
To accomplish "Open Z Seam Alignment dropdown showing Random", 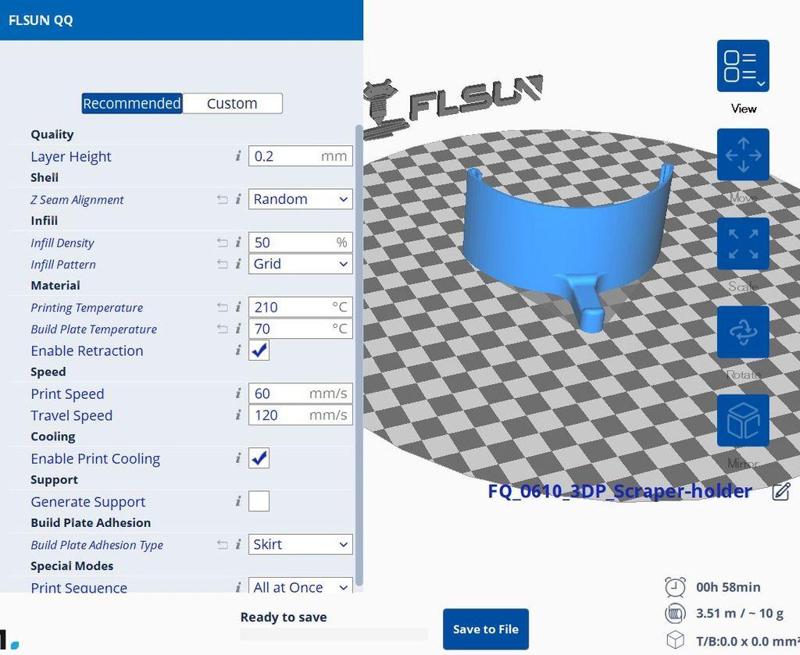I will point(301,199).
